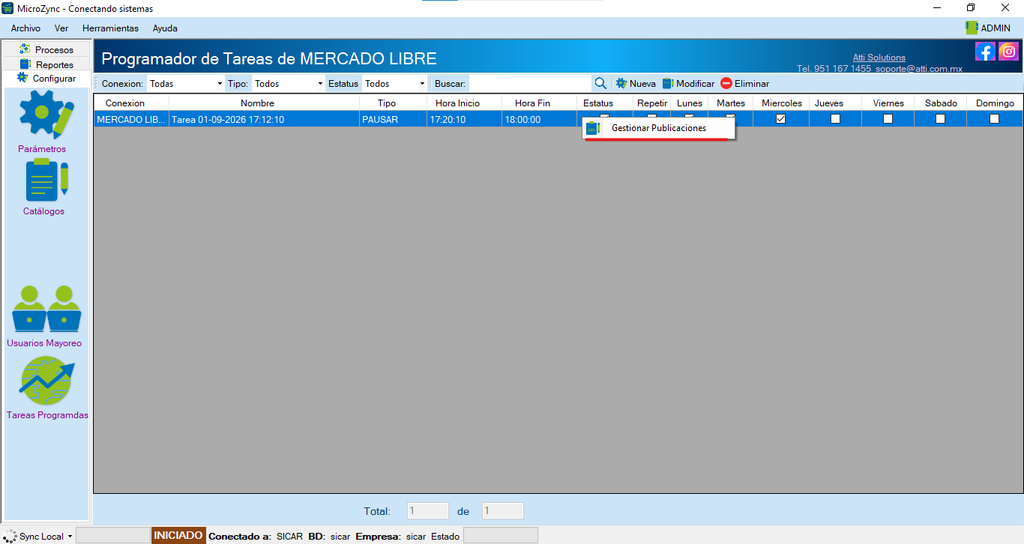Click the Facebook icon
Viewport: 1024px width, 544px height.
click(985, 51)
